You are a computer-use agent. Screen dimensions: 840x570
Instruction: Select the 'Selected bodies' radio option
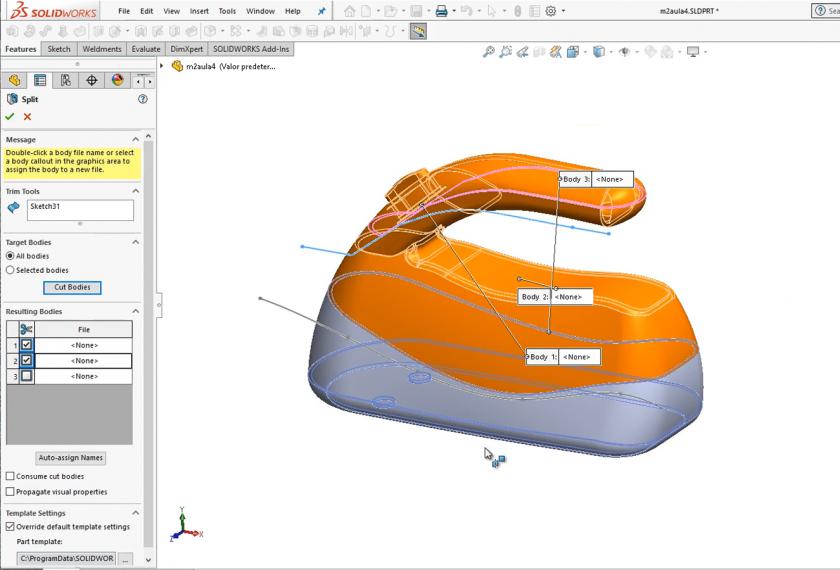click(x=11, y=270)
